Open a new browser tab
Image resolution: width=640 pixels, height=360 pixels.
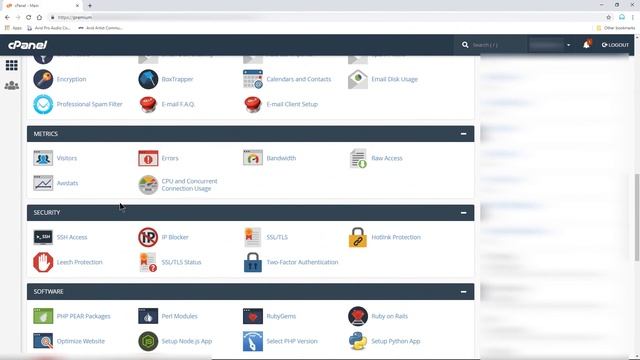pos(90,6)
